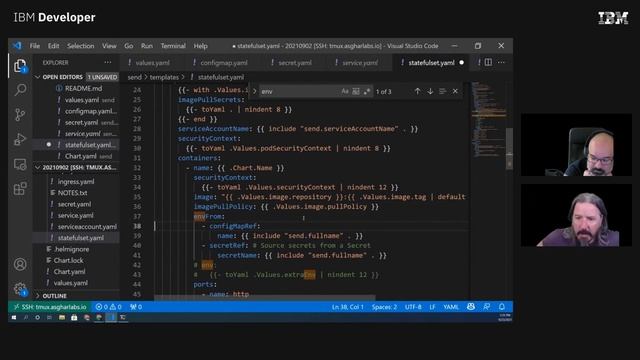Toggle Match Whole Word in find widget
Image resolution: width=640 pixels, height=360 pixels.
click(356, 91)
